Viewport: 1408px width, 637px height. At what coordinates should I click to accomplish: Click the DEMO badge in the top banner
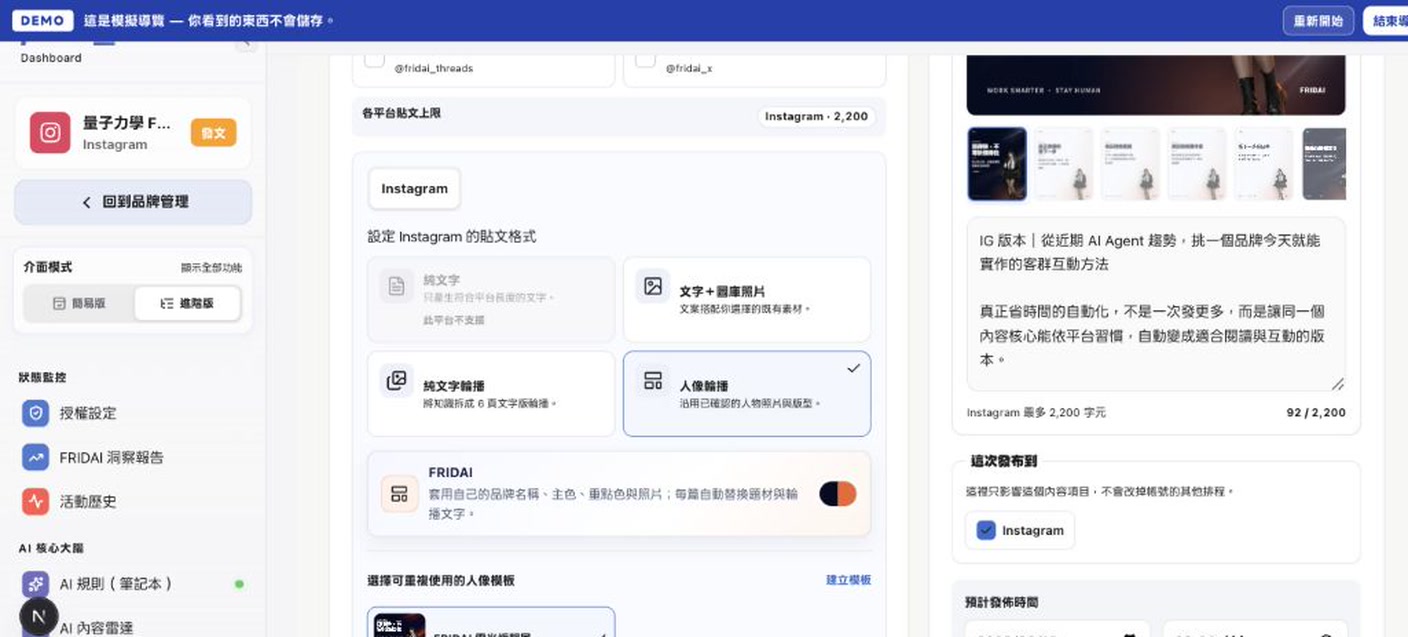tap(43, 20)
